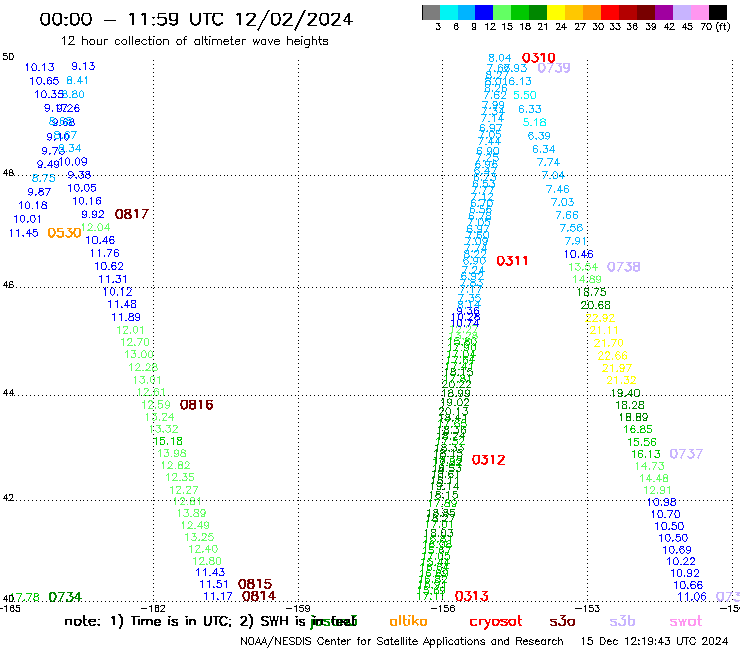The width and height of the screenshot is (740, 650).
Task: Select the wave height value 20.68
Action: [x=596, y=305]
